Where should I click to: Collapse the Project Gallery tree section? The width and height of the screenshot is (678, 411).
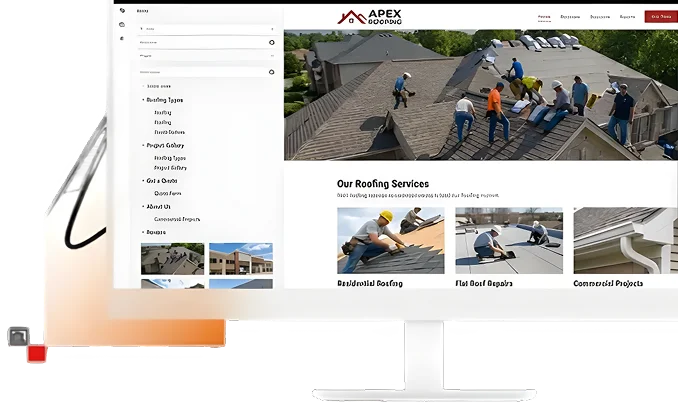(143, 145)
